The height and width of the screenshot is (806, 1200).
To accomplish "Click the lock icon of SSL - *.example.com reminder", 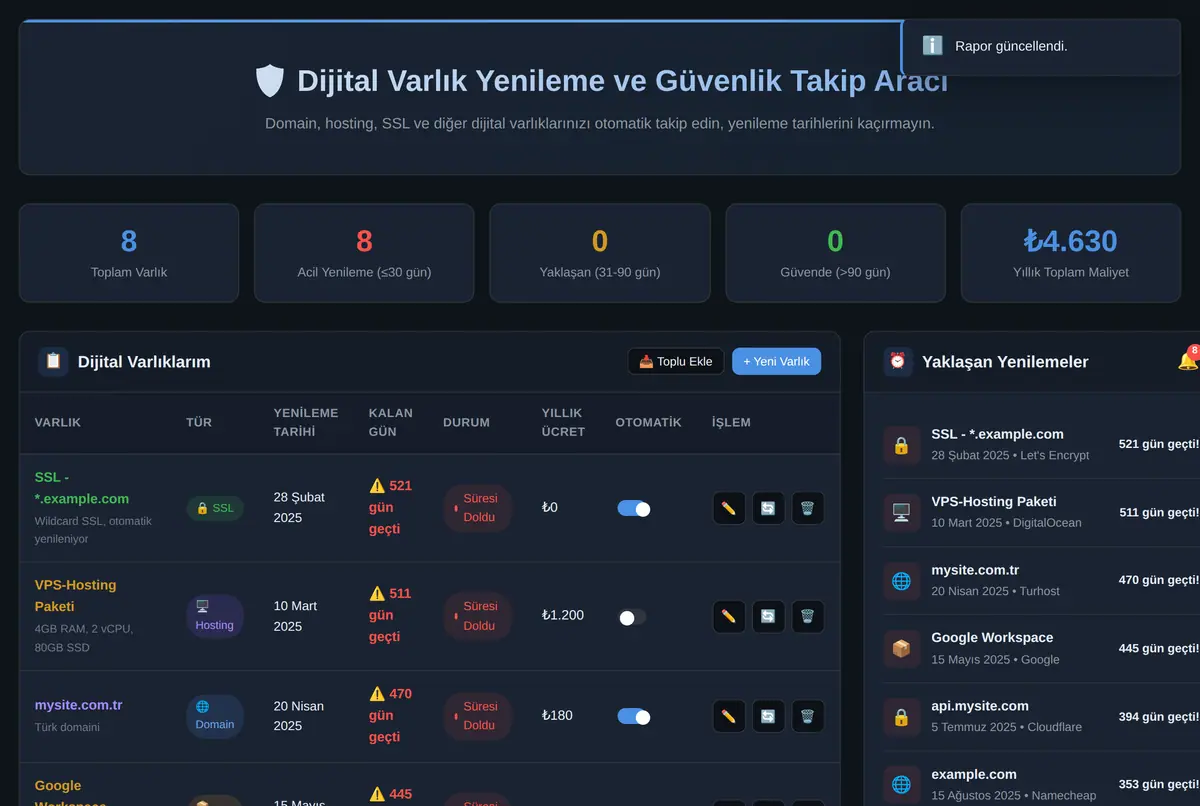I will (901, 445).
